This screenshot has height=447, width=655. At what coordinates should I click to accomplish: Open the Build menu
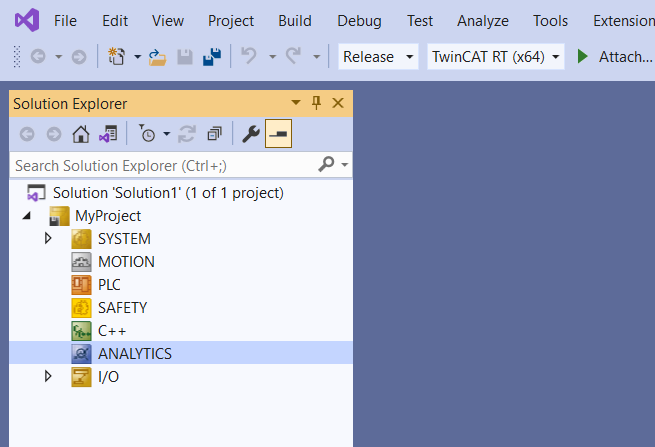coord(295,20)
